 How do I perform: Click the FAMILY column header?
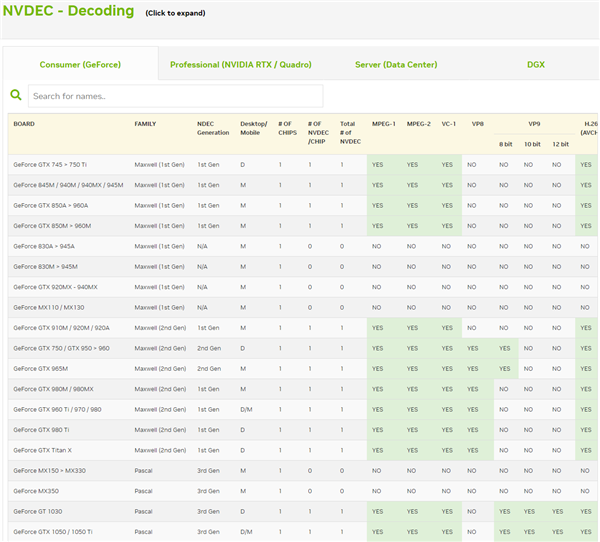[x=146, y=123]
